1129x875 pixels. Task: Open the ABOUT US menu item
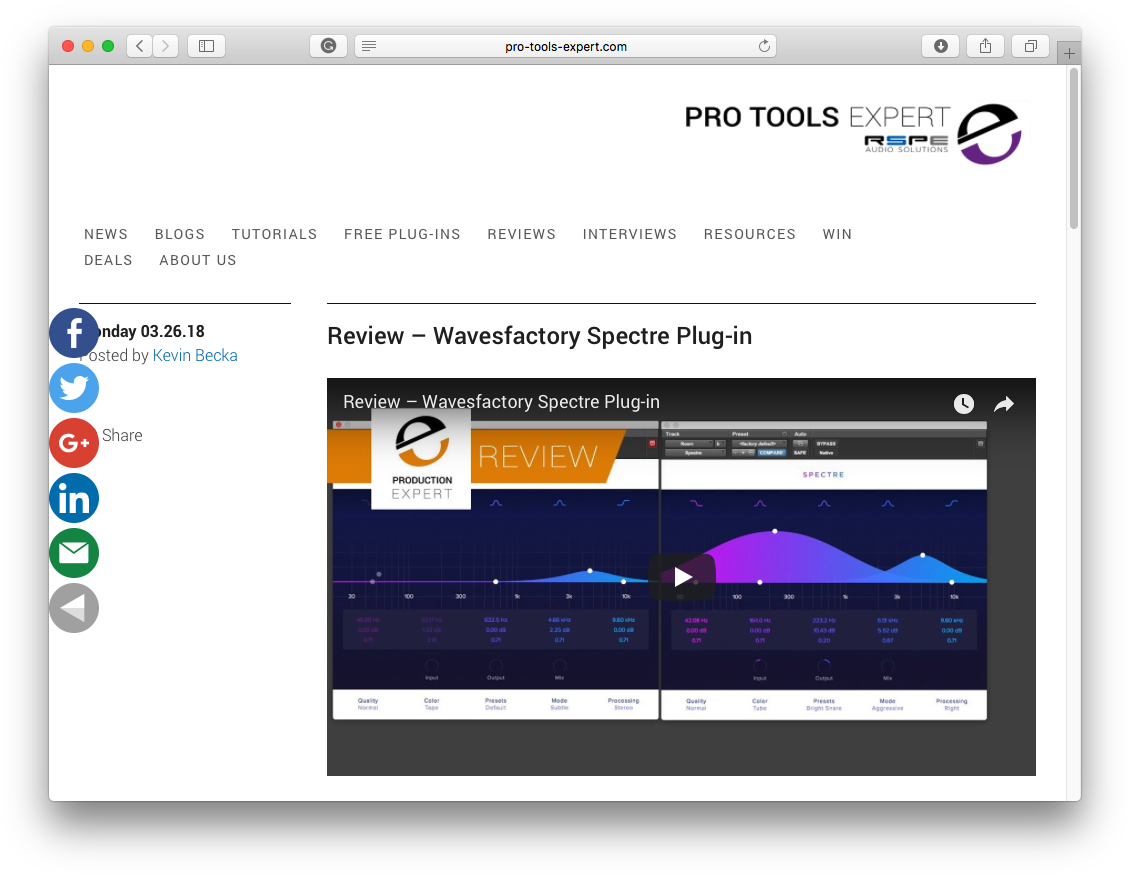(198, 260)
